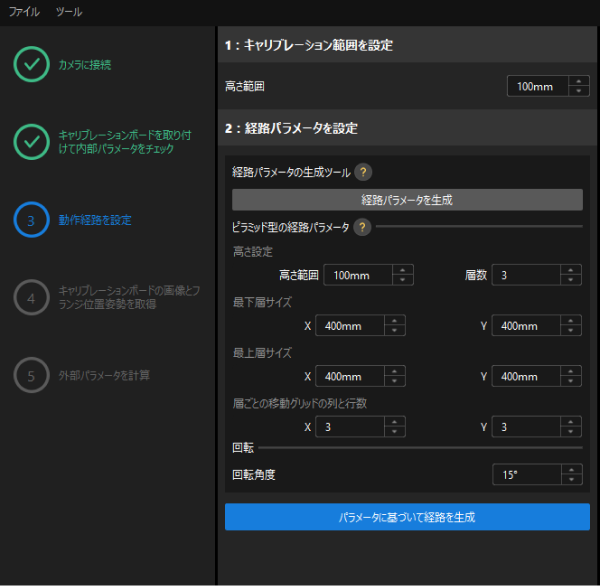Viewport: 600px width, 586px height.
Task: Open the ファイル menu
Action: click(x=25, y=12)
